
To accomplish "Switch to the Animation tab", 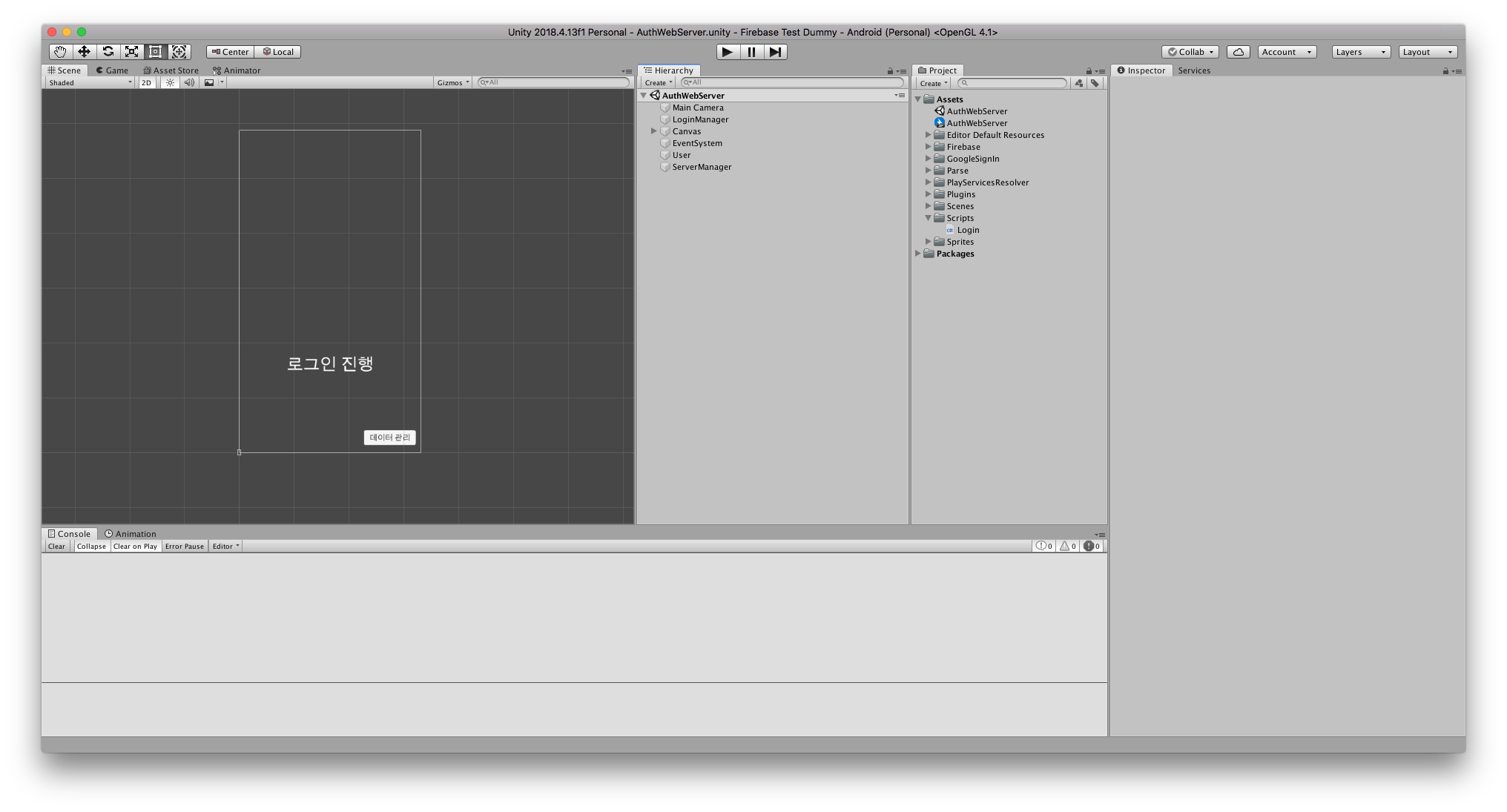I will pyautogui.click(x=131, y=534).
